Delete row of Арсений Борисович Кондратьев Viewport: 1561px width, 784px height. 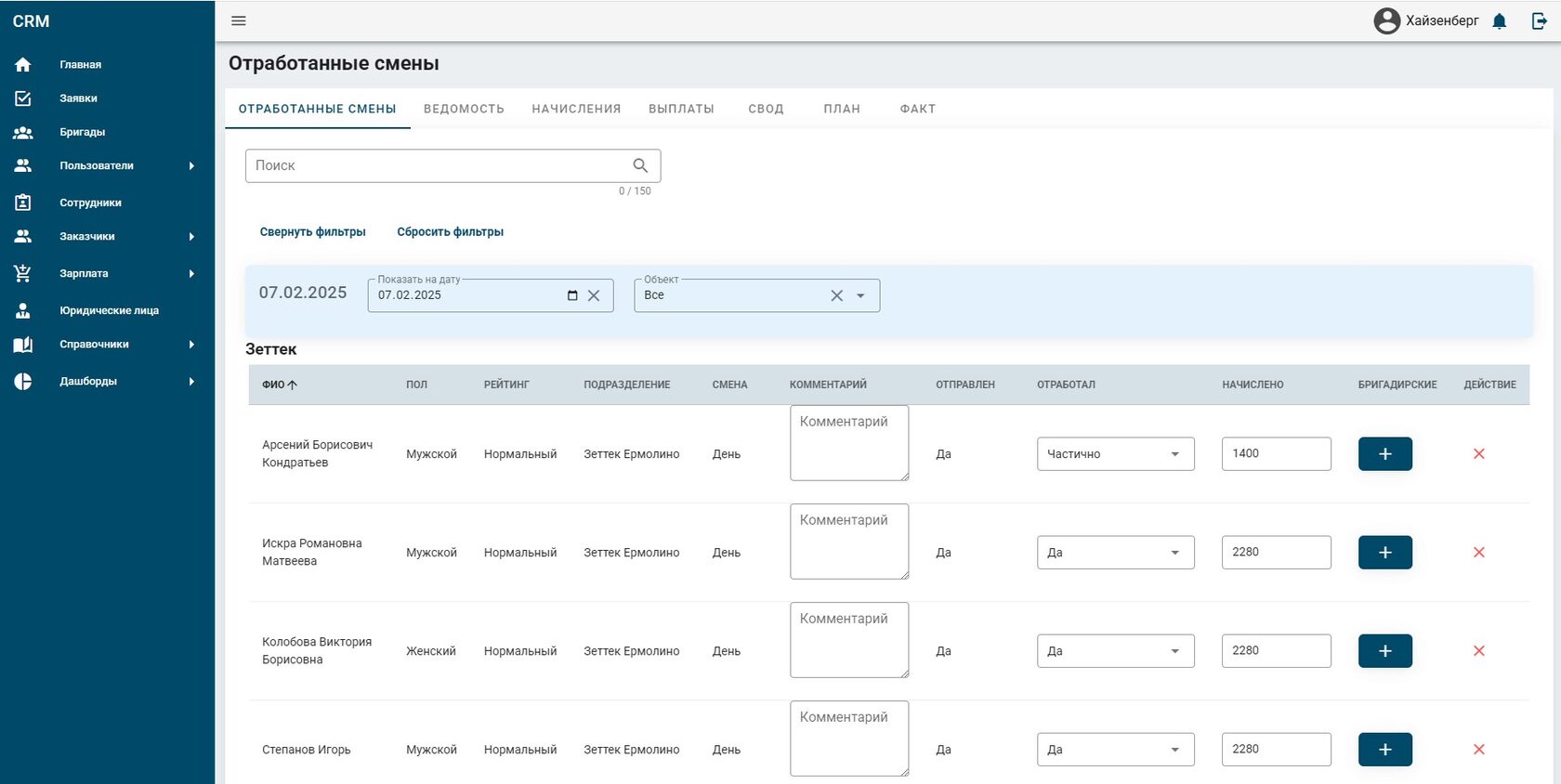[1479, 454]
